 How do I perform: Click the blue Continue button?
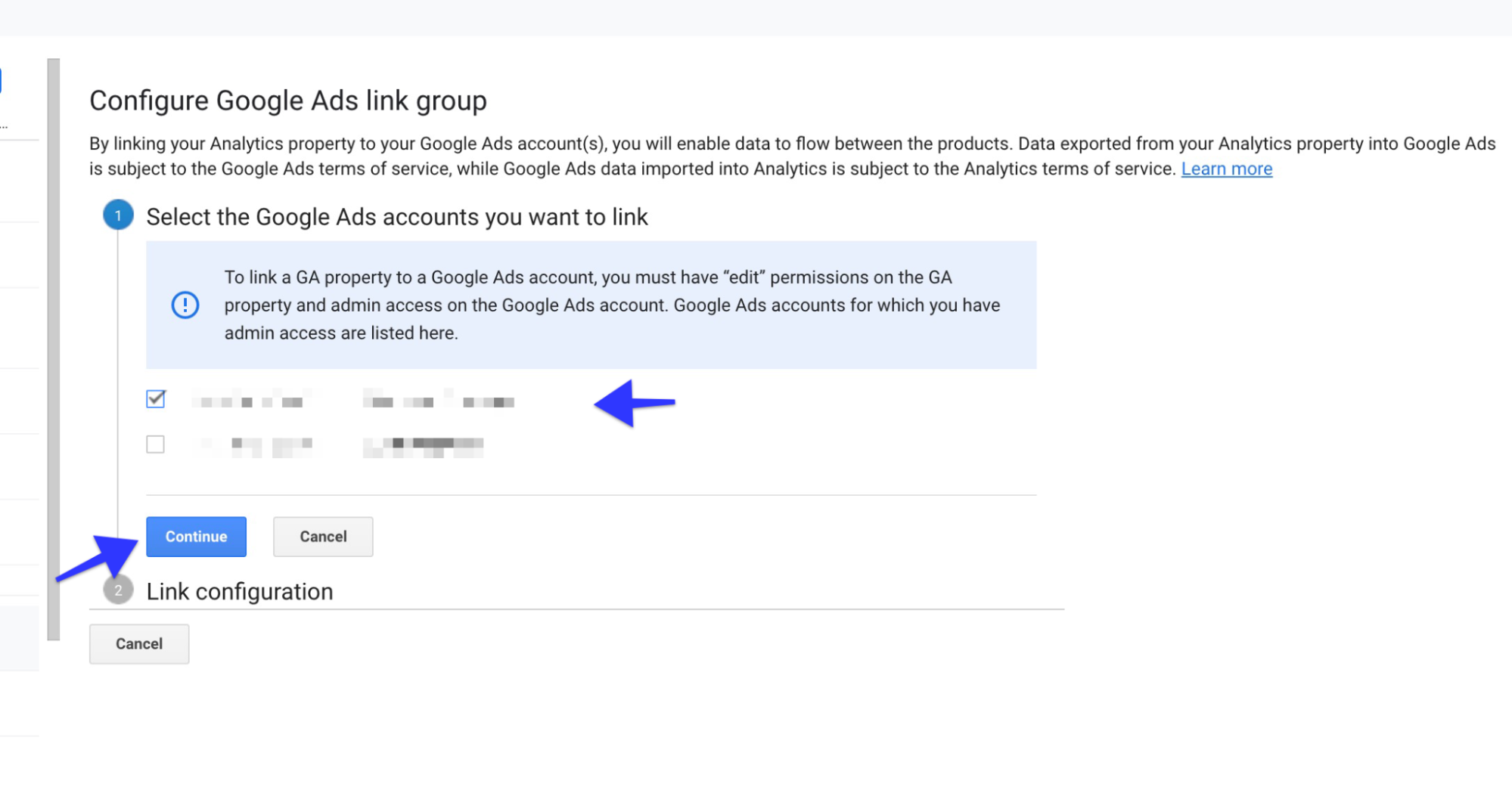click(196, 537)
